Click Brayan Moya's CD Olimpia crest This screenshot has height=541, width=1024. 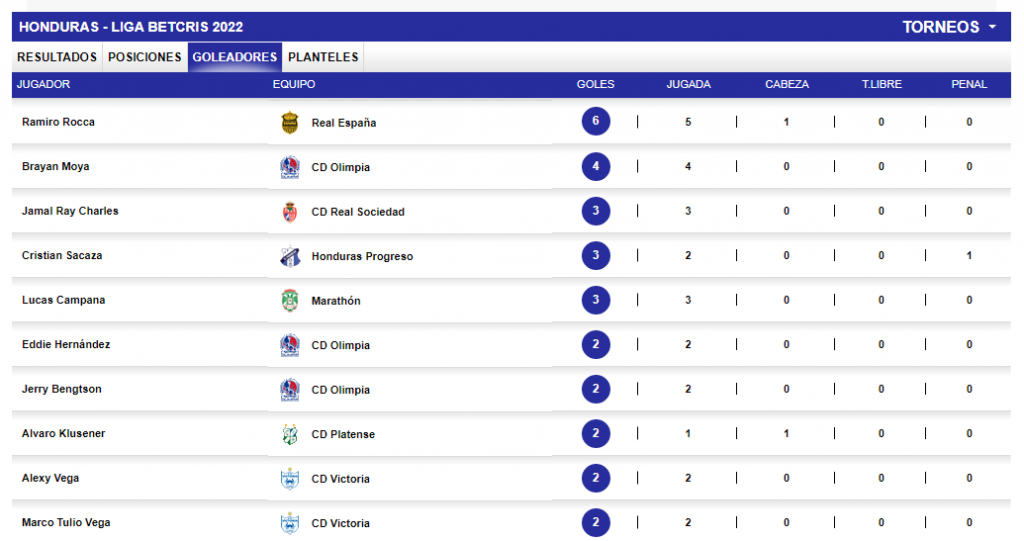tap(289, 167)
